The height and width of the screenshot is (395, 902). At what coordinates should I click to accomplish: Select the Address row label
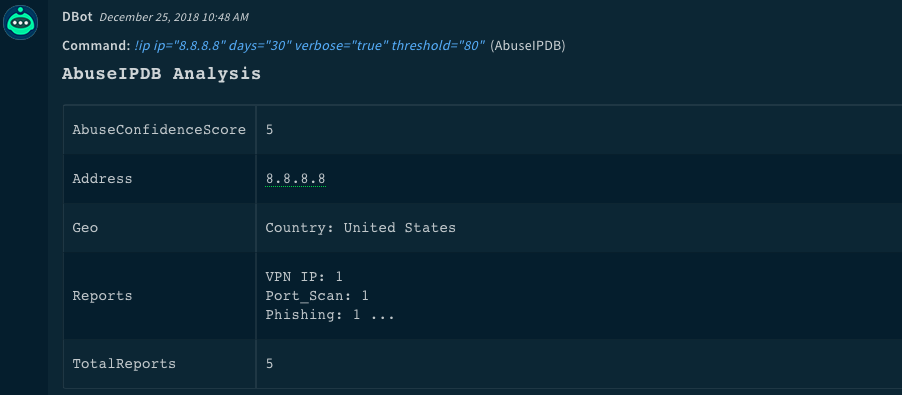(102, 179)
